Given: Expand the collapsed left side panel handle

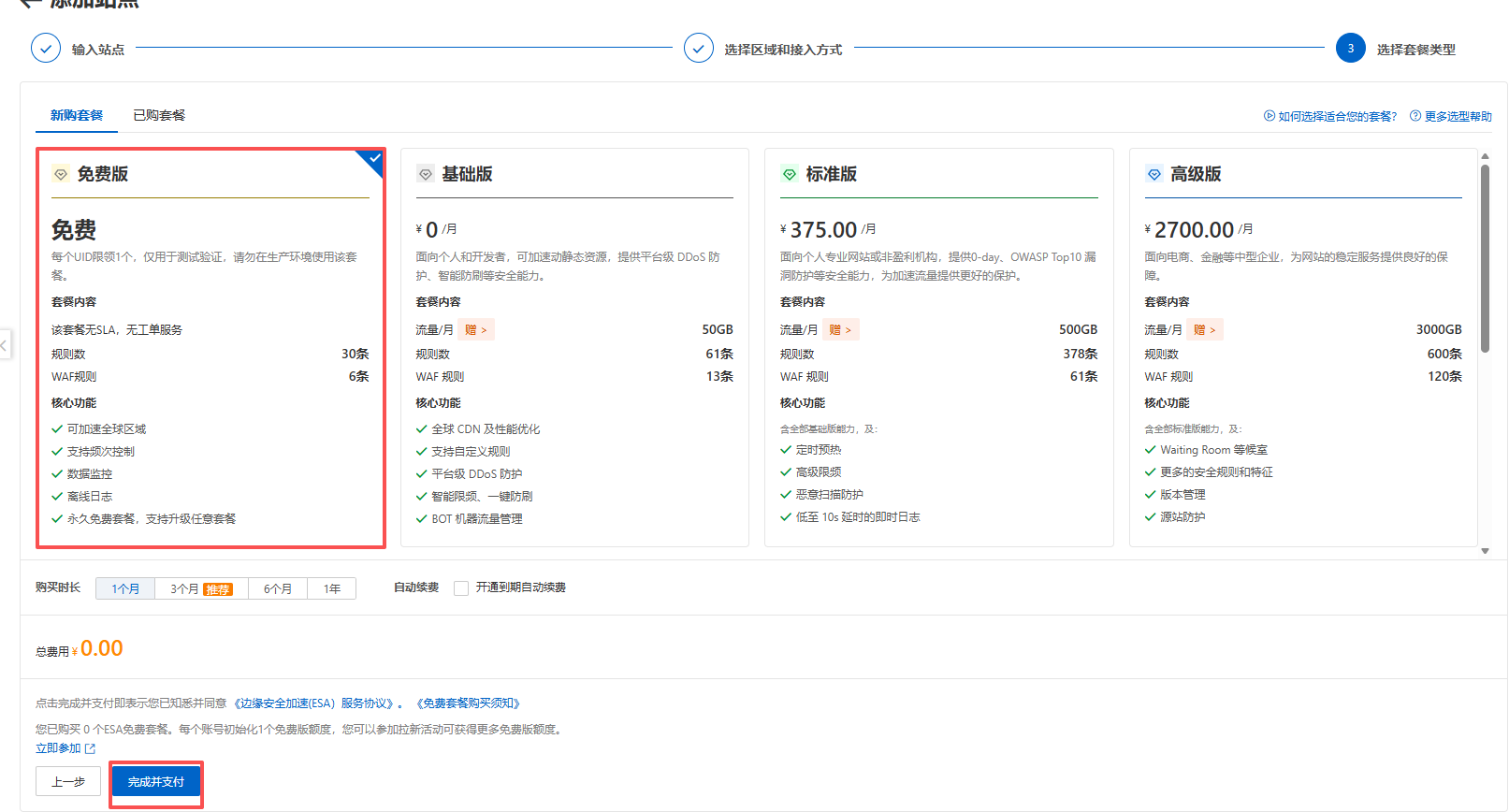Looking at the screenshot, I should (5, 345).
